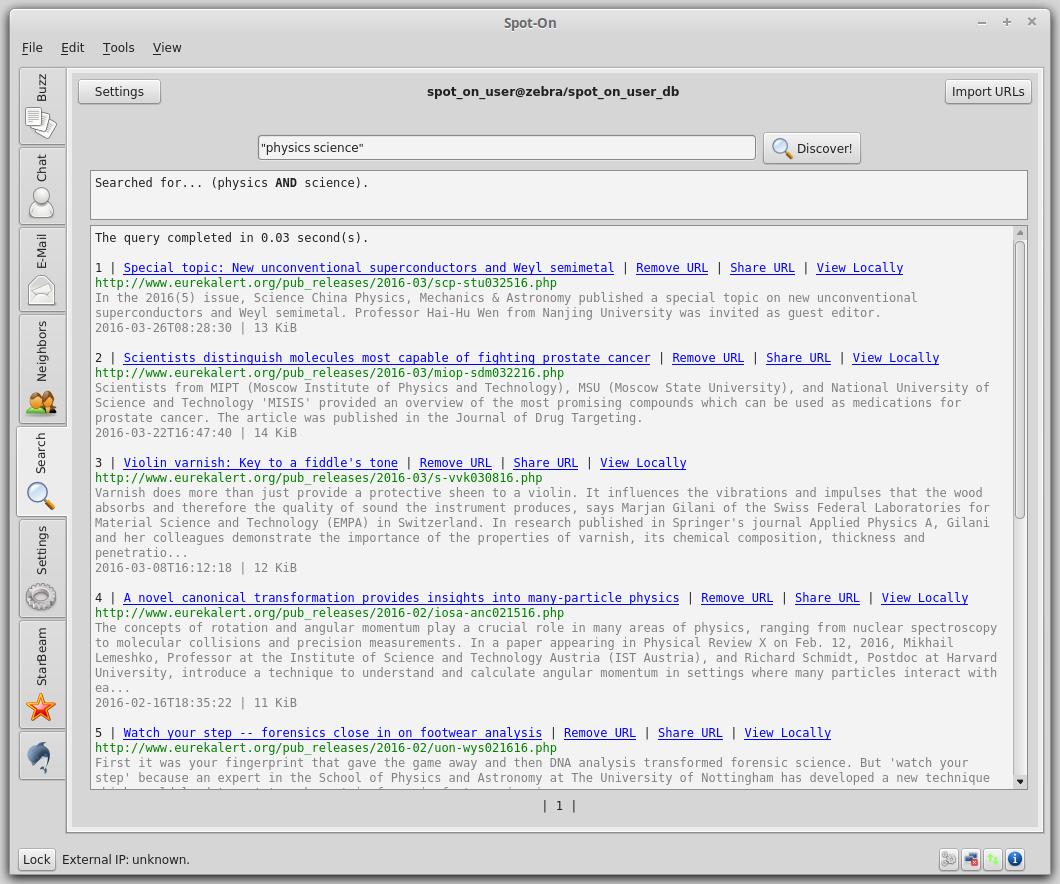Click the Import URLs button
The image size is (1060, 884).
tap(987, 91)
